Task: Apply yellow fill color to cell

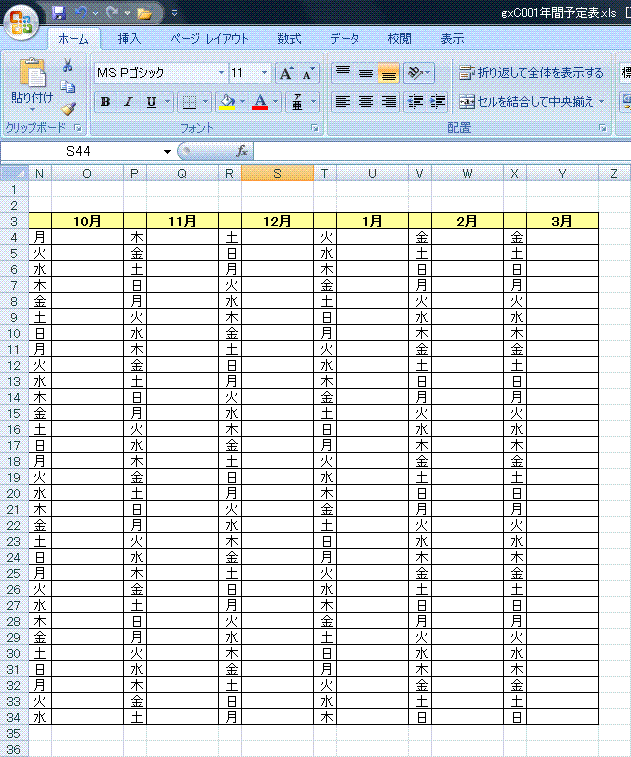Action: pos(227,102)
